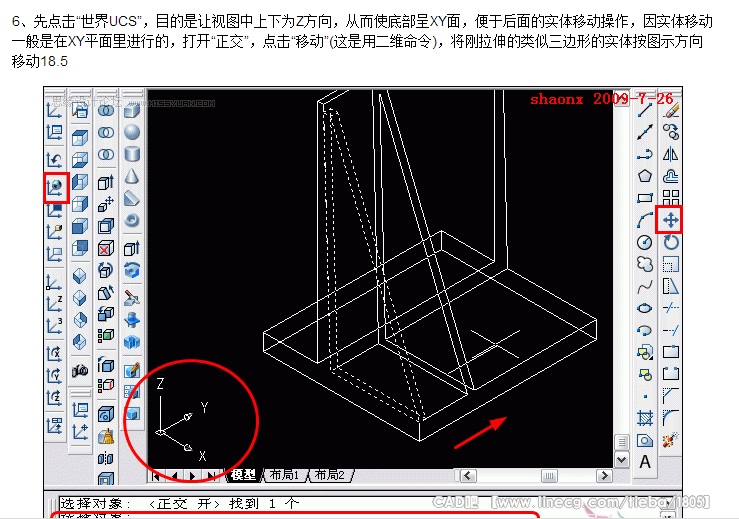Screen dimensions: 739x519
Task: Pick the Arc draw tool
Action: 644,220
